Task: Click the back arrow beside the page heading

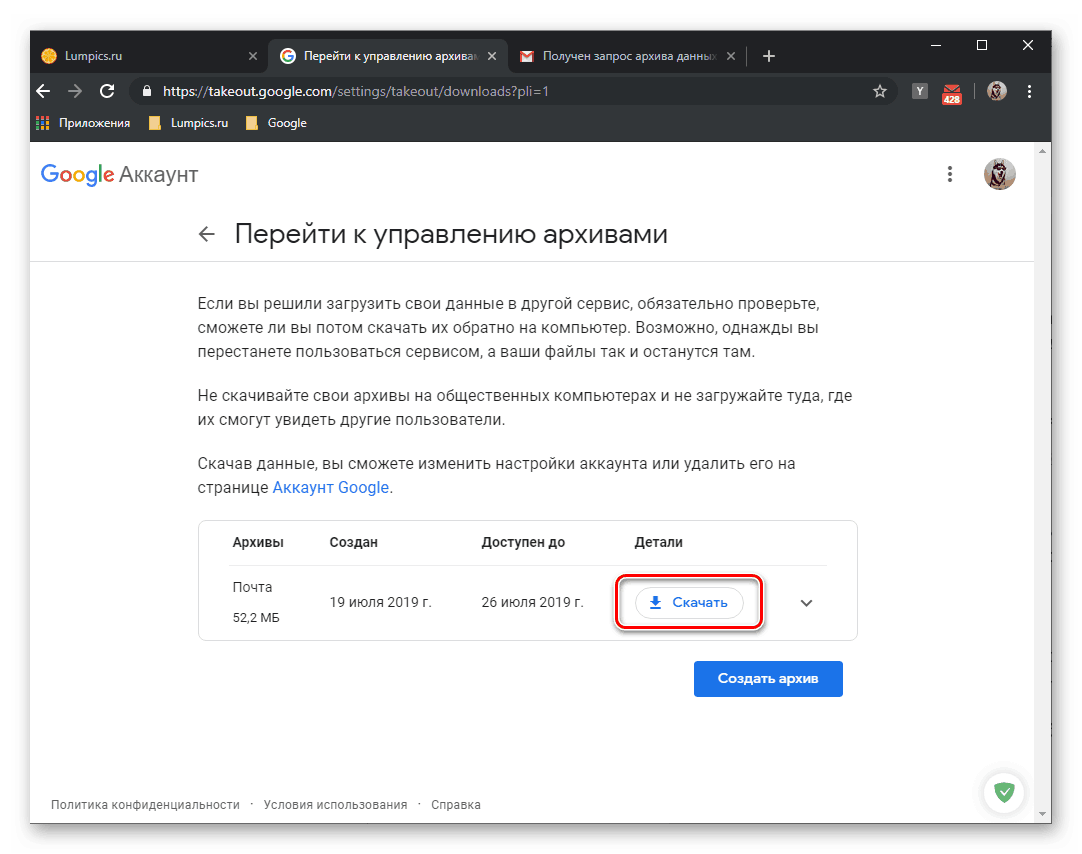Action: pos(206,234)
